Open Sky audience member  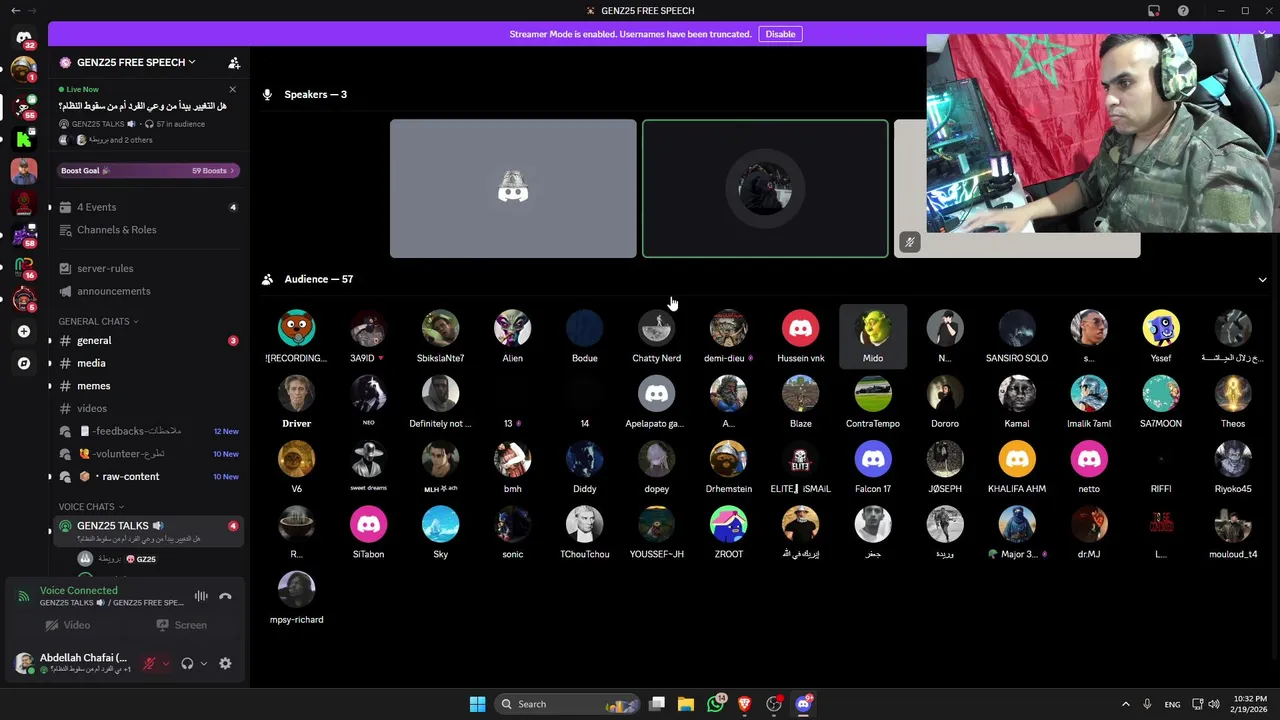(440, 532)
